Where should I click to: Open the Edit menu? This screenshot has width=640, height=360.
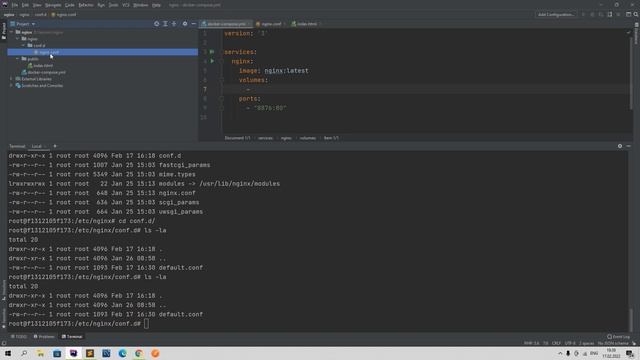25,5
